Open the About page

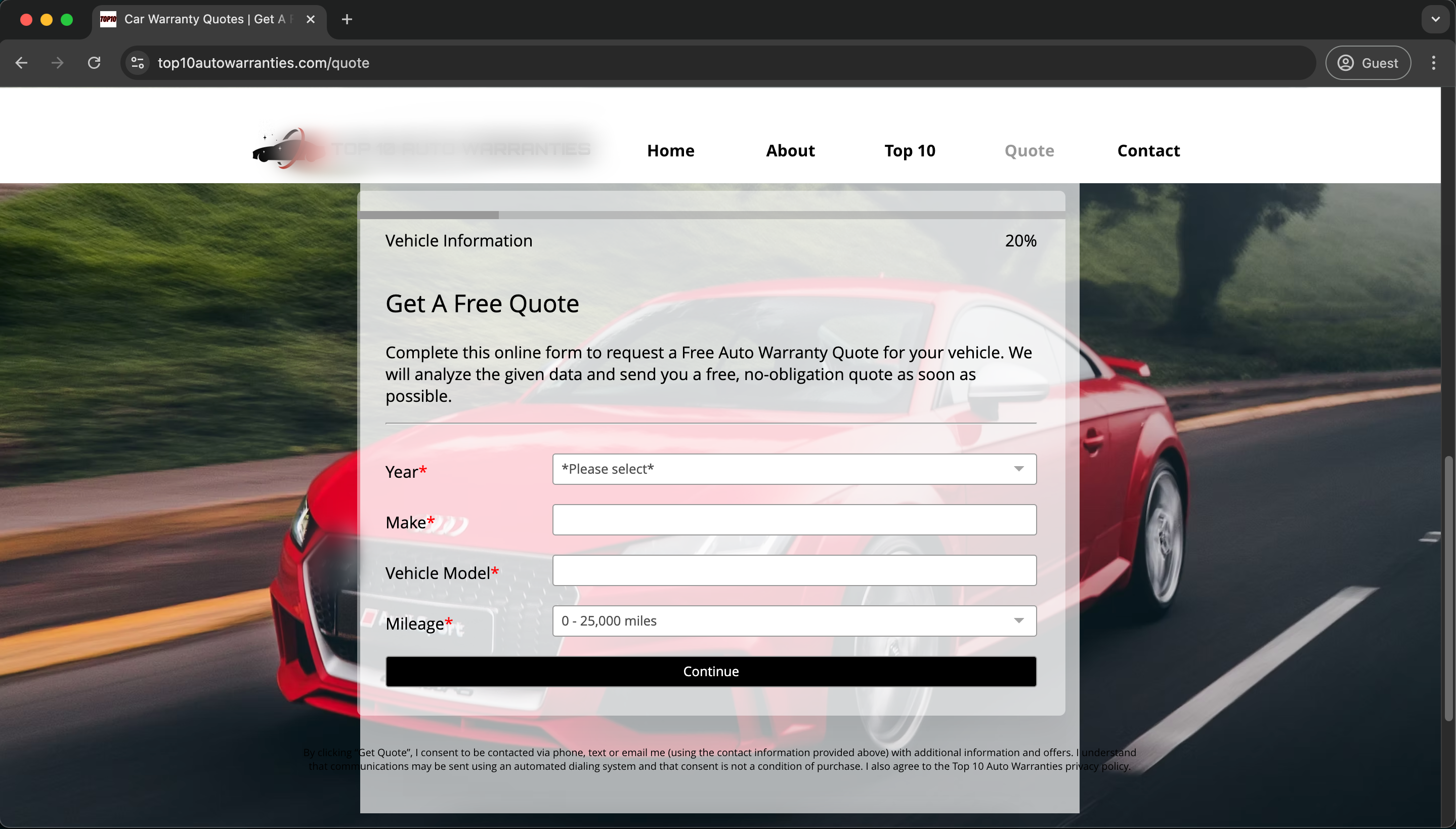[x=790, y=150]
